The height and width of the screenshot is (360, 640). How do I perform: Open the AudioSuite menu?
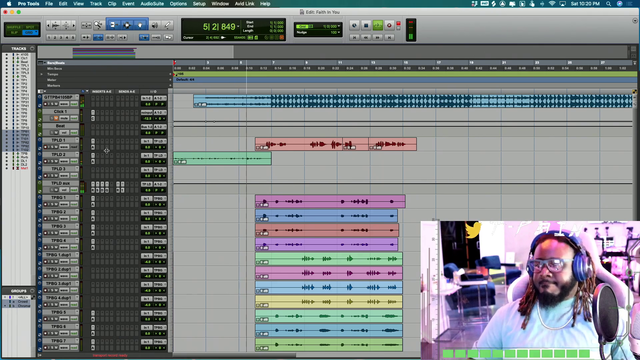(x=152, y=4)
